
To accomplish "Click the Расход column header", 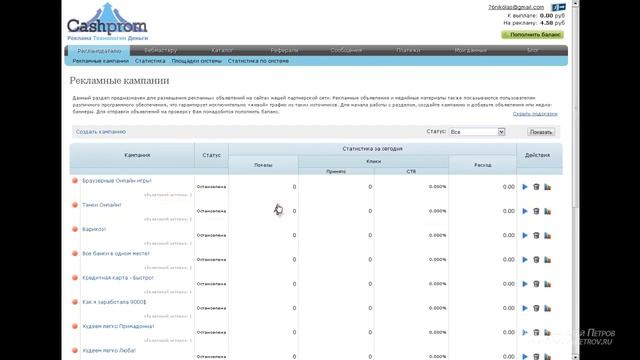I will (x=482, y=165).
